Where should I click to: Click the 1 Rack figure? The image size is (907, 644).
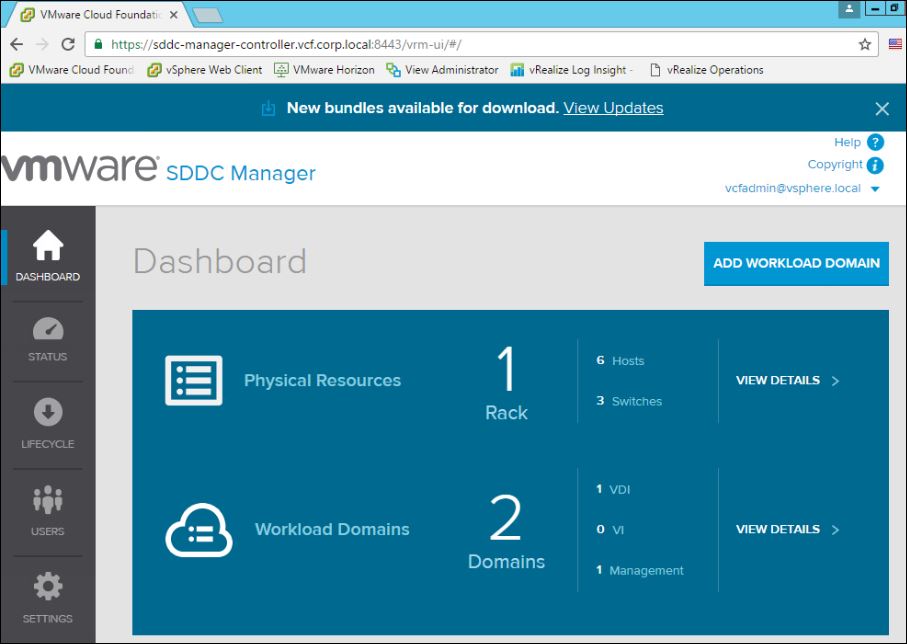pyautogui.click(x=506, y=382)
